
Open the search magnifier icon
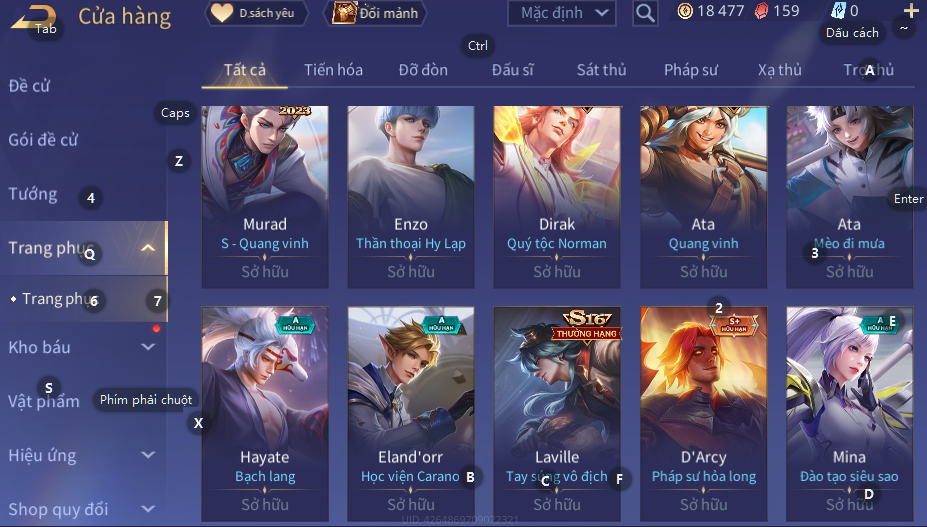pos(645,12)
